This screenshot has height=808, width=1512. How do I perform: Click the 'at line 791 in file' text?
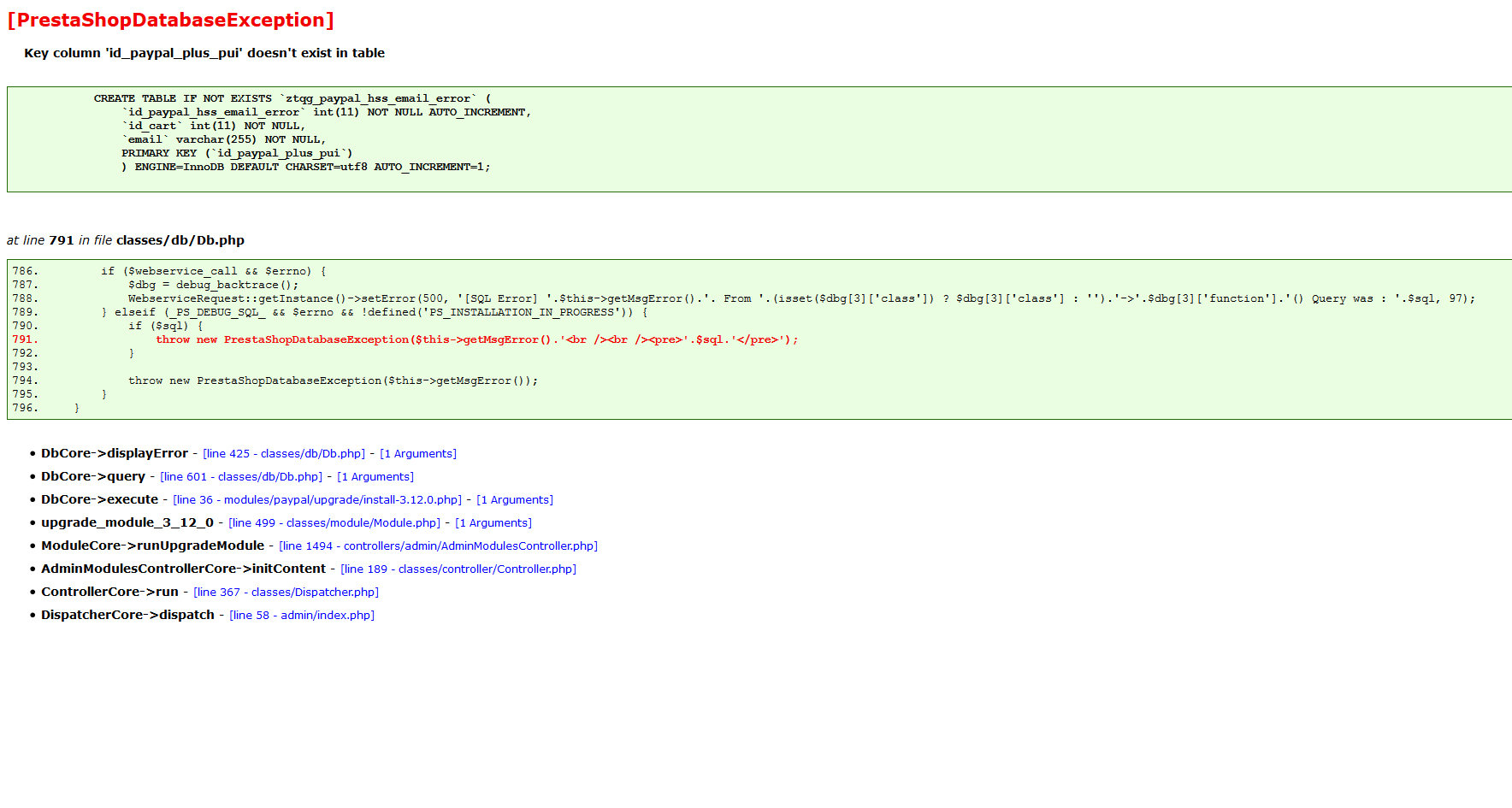(126, 240)
